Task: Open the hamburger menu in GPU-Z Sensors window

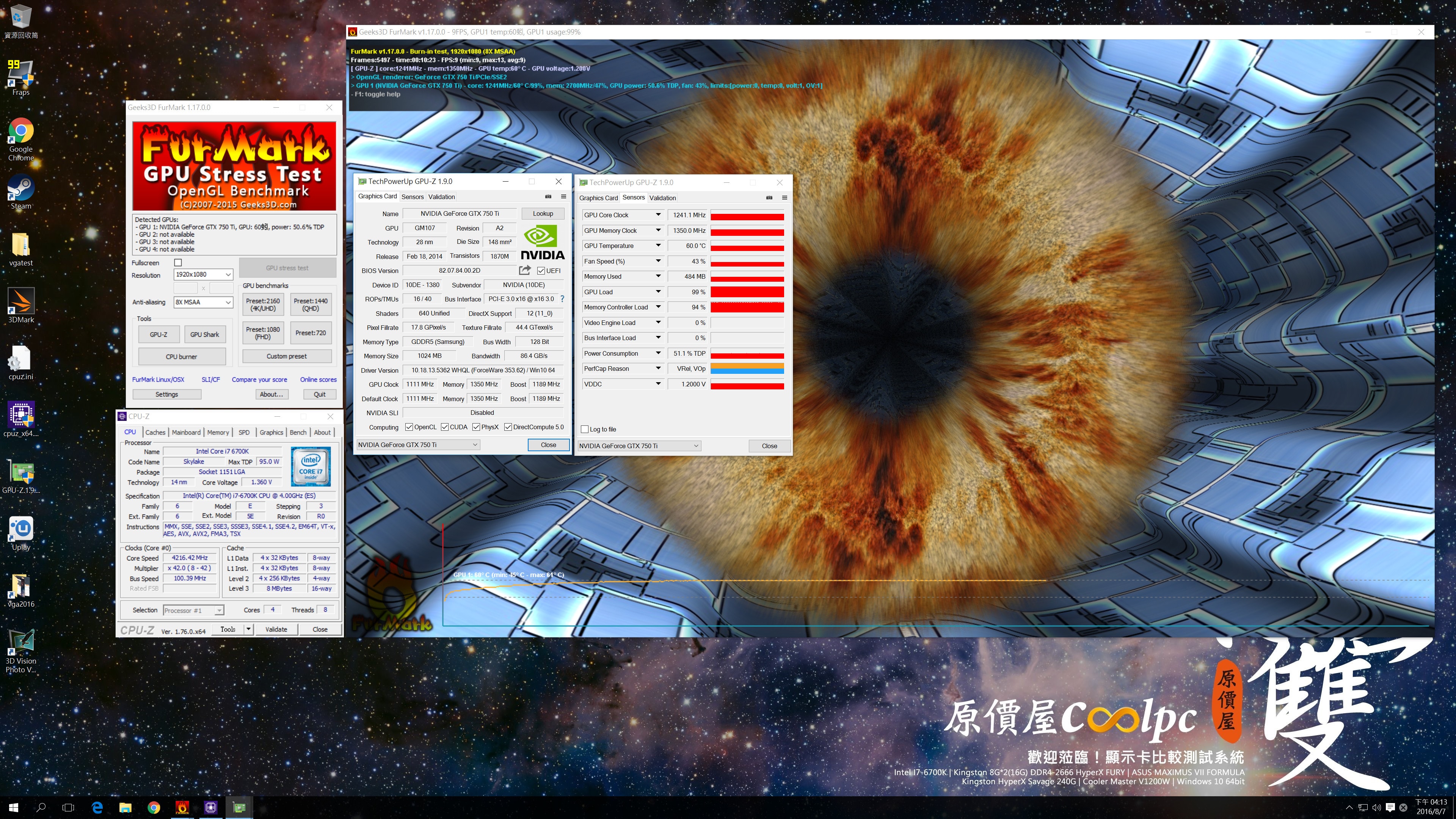Action: [x=784, y=198]
